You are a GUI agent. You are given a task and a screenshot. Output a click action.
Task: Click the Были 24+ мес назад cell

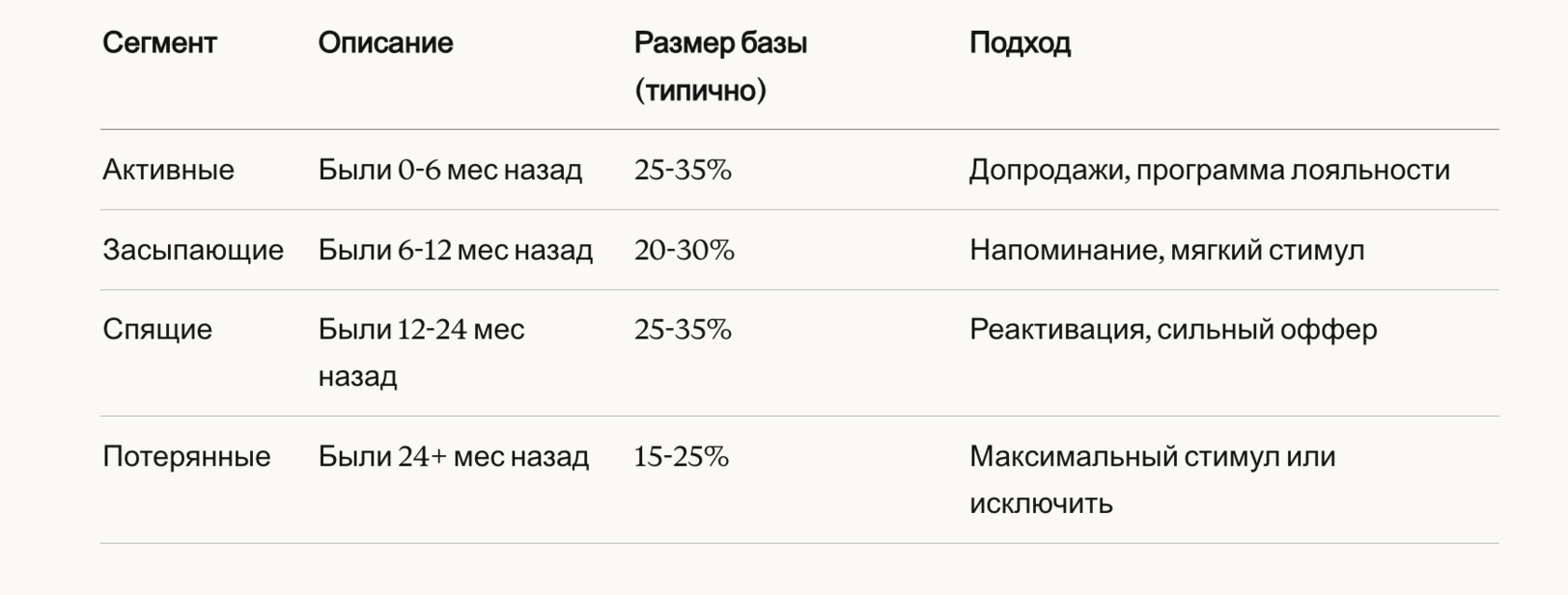click(x=454, y=456)
